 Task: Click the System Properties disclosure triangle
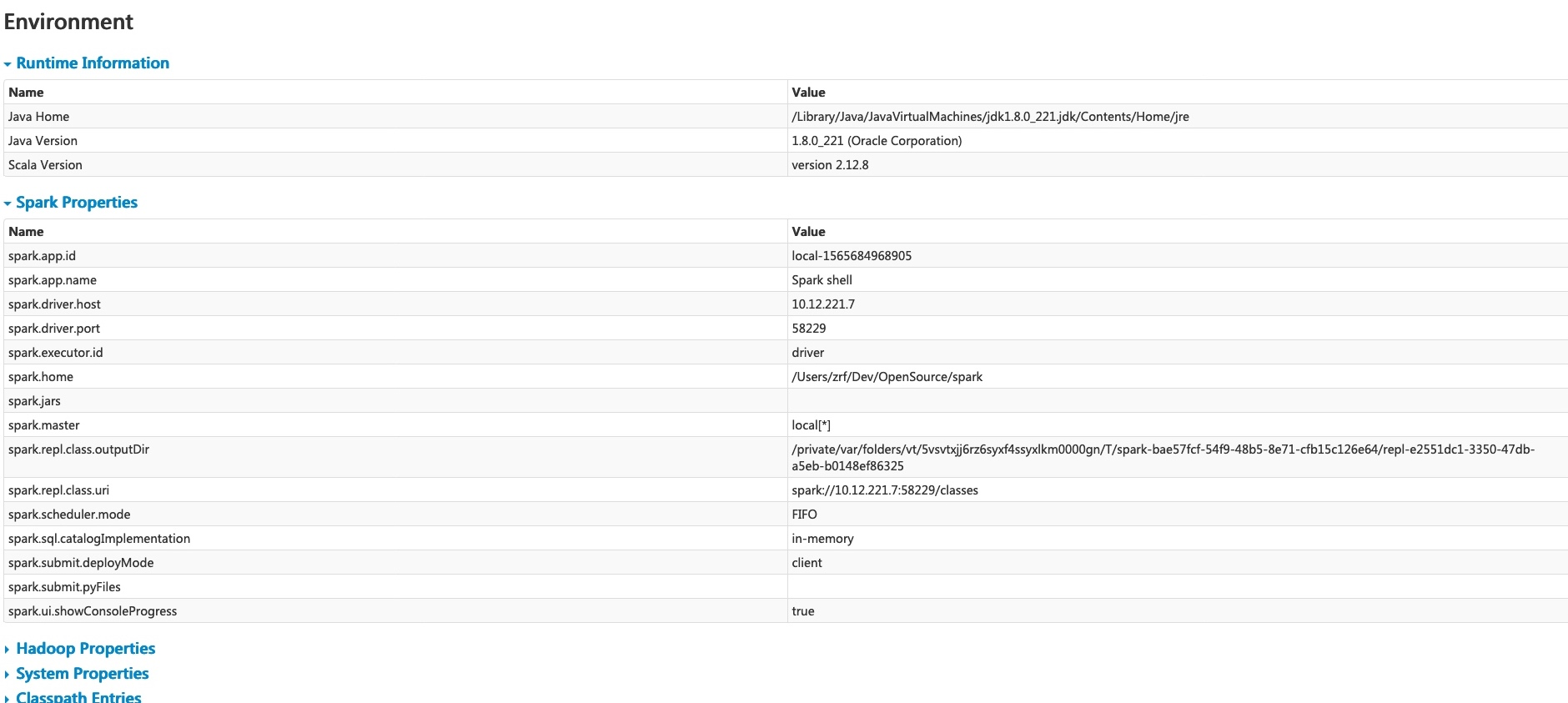click(8, 673)
